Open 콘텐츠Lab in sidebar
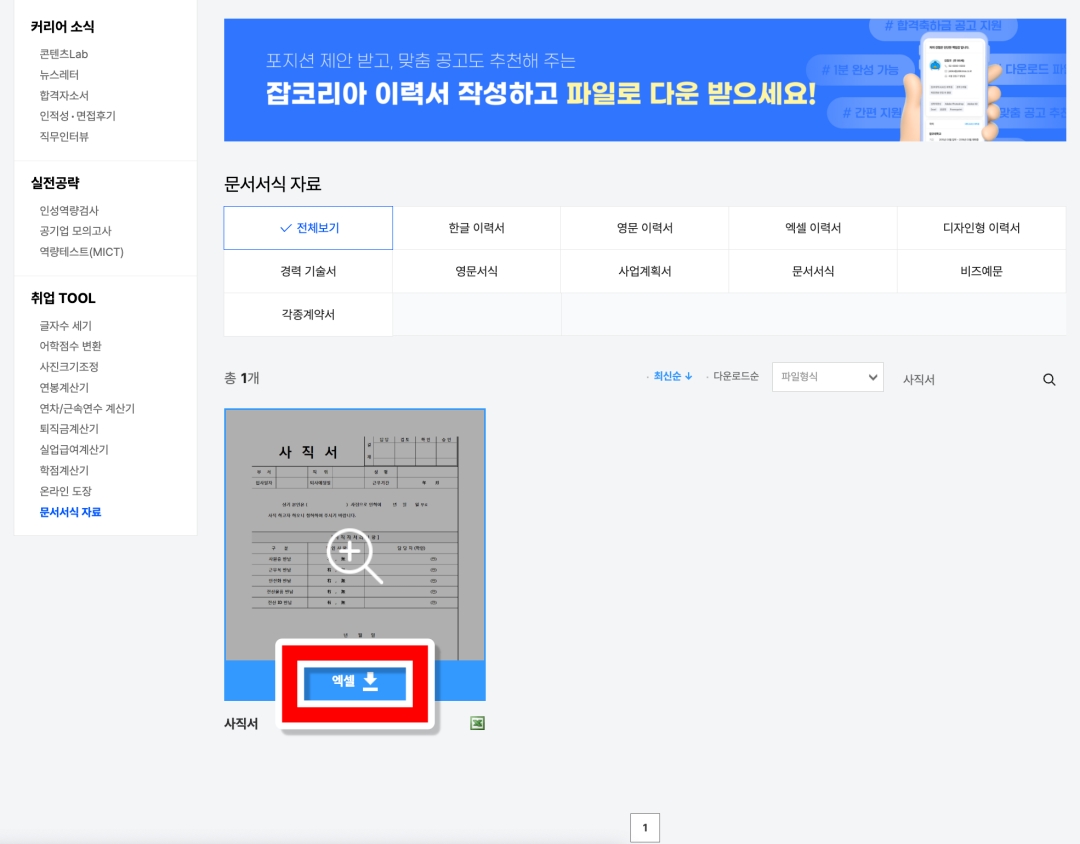Viewport: 1080px width, 844px height. [63, 54]
